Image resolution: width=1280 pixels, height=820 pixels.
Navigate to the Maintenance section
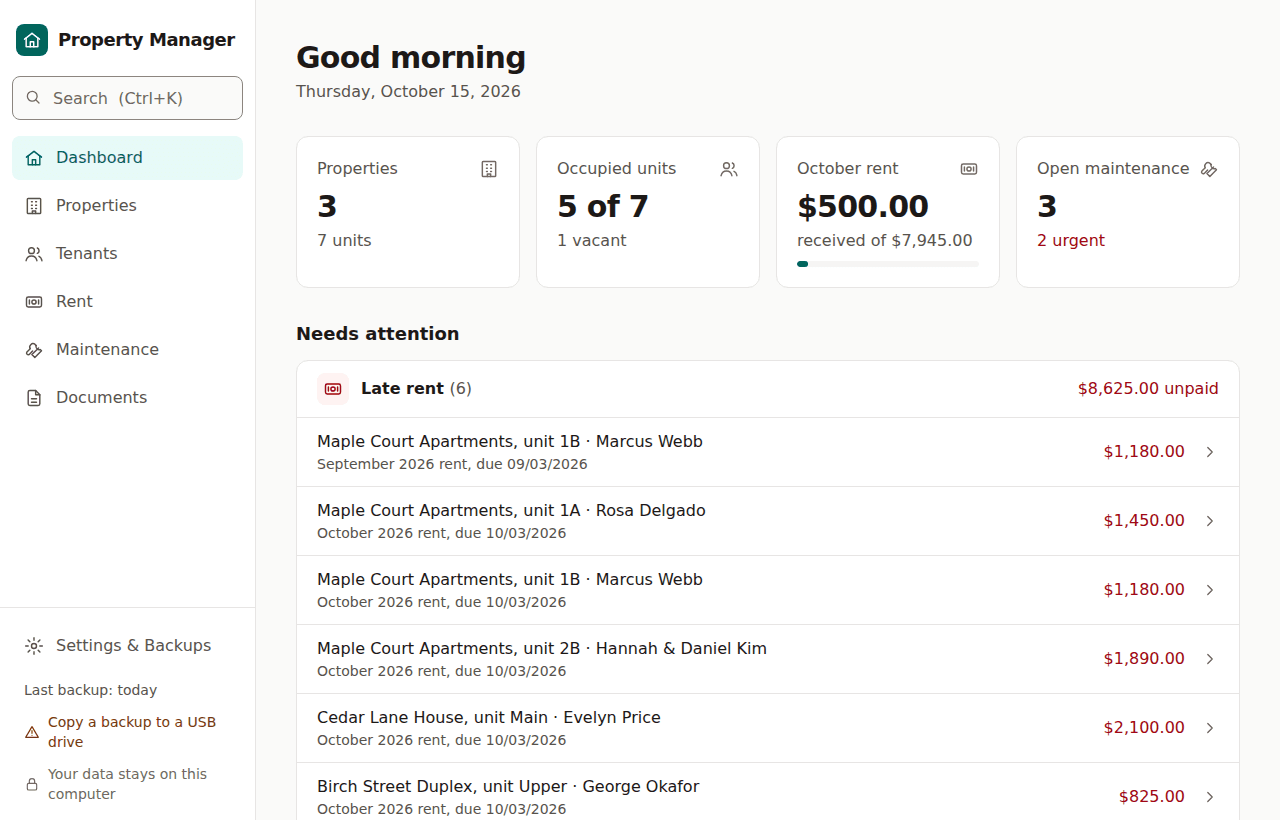[x=128, y=350]
